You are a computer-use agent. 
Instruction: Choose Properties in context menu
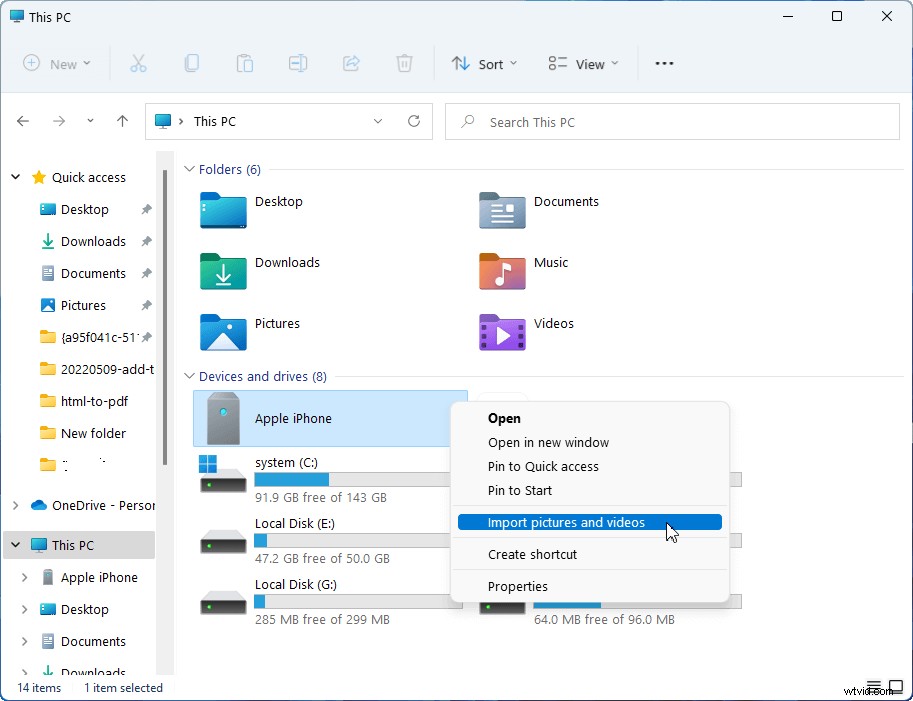589,586
